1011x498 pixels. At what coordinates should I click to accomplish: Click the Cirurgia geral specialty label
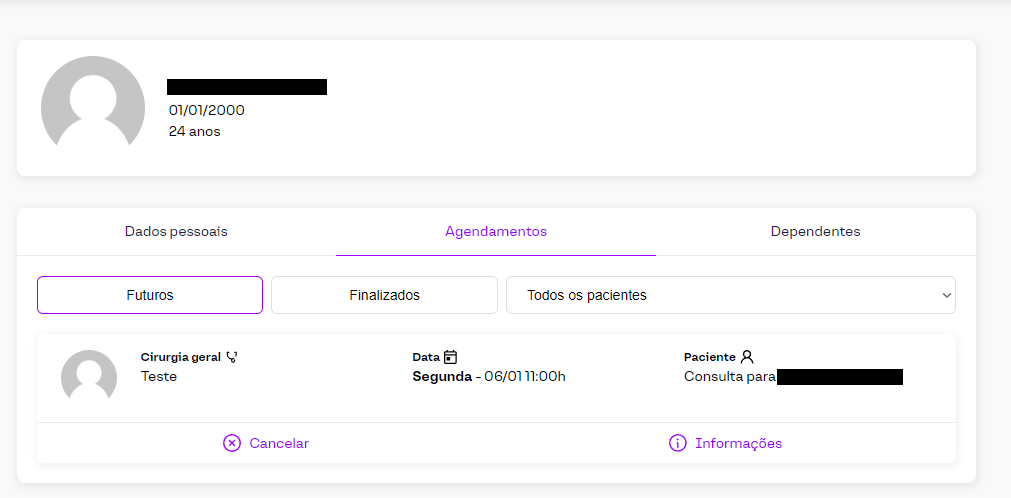181,357
